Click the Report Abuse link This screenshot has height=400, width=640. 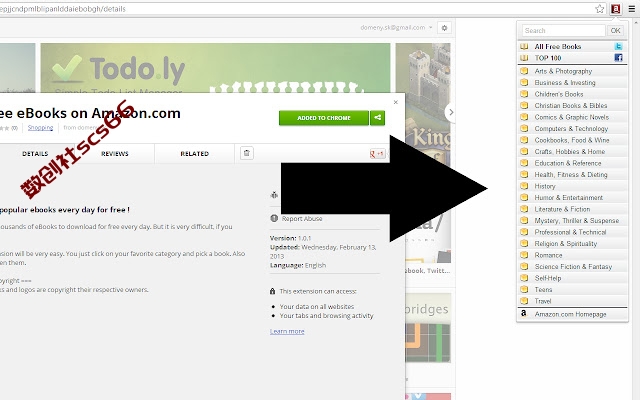pyautogui.click(x=302, y=218)
